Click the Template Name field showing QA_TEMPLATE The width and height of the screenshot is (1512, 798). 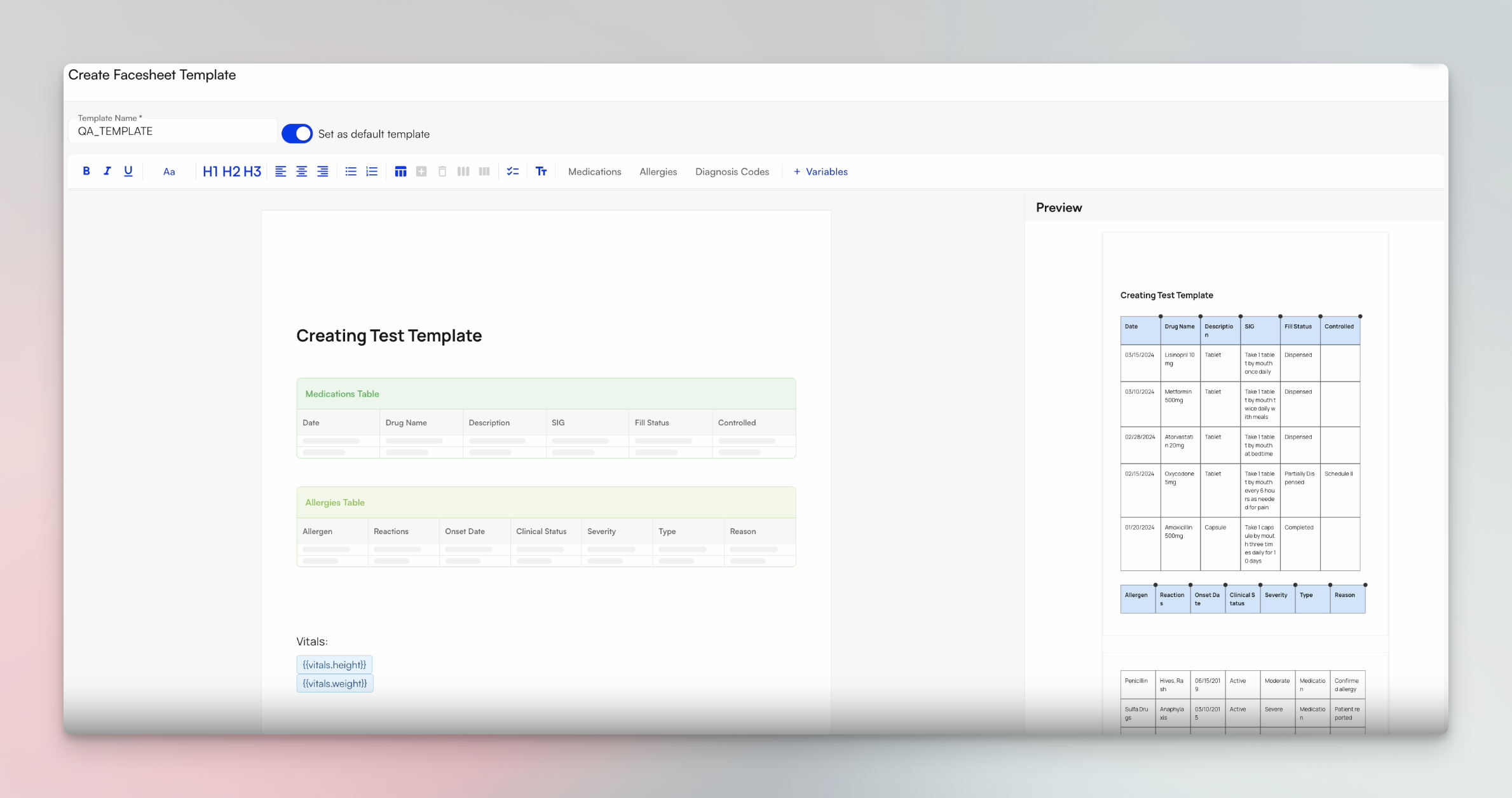pyautogui.click(x=172, y=131)
